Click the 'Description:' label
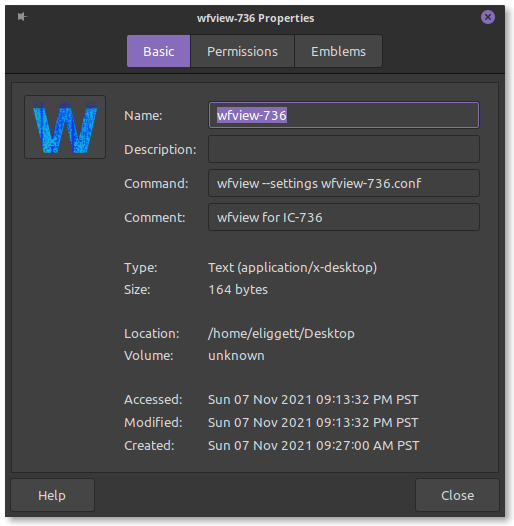514x526 pixels. 160,150
